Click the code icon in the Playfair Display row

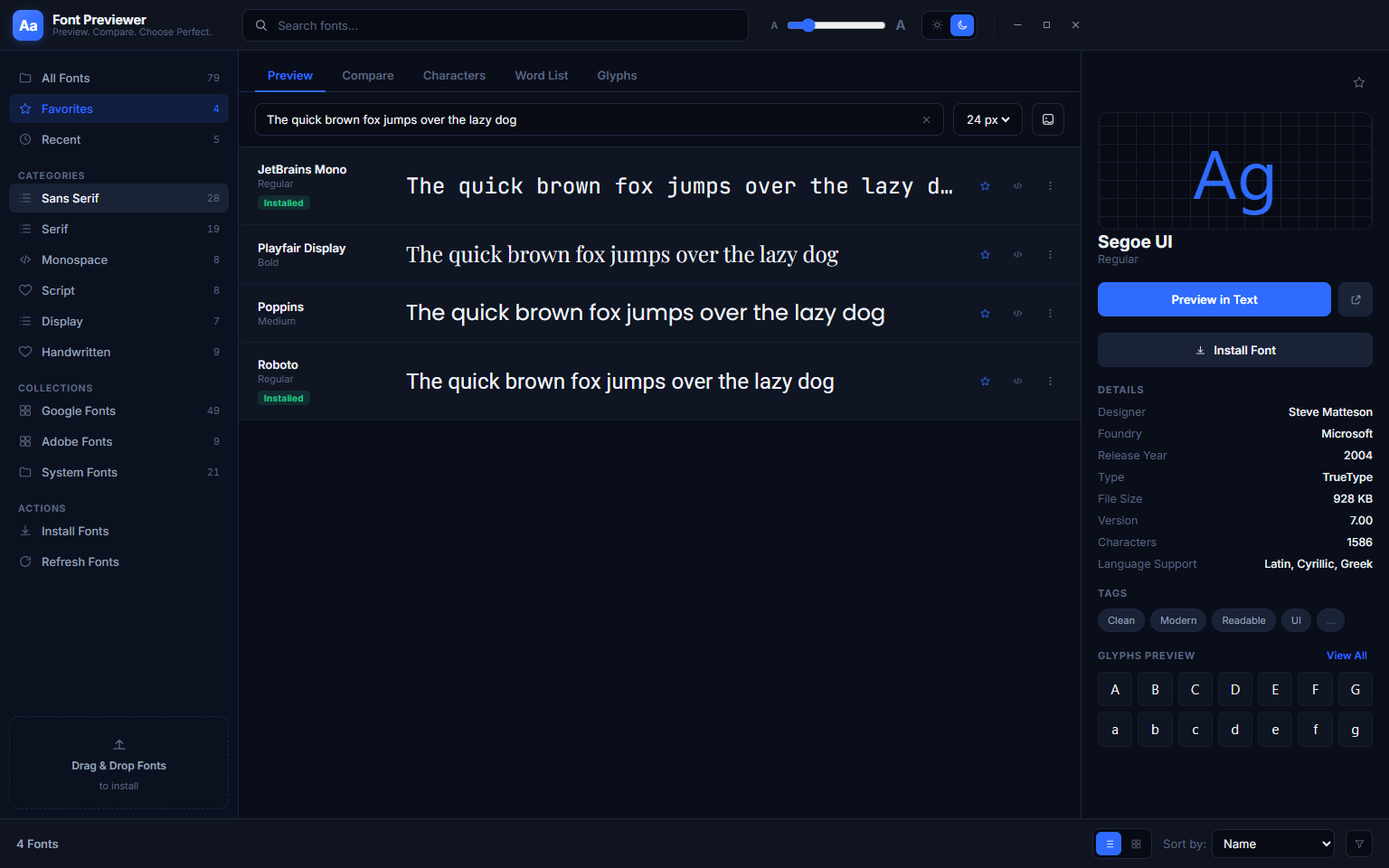click(x=1017, y=255)
